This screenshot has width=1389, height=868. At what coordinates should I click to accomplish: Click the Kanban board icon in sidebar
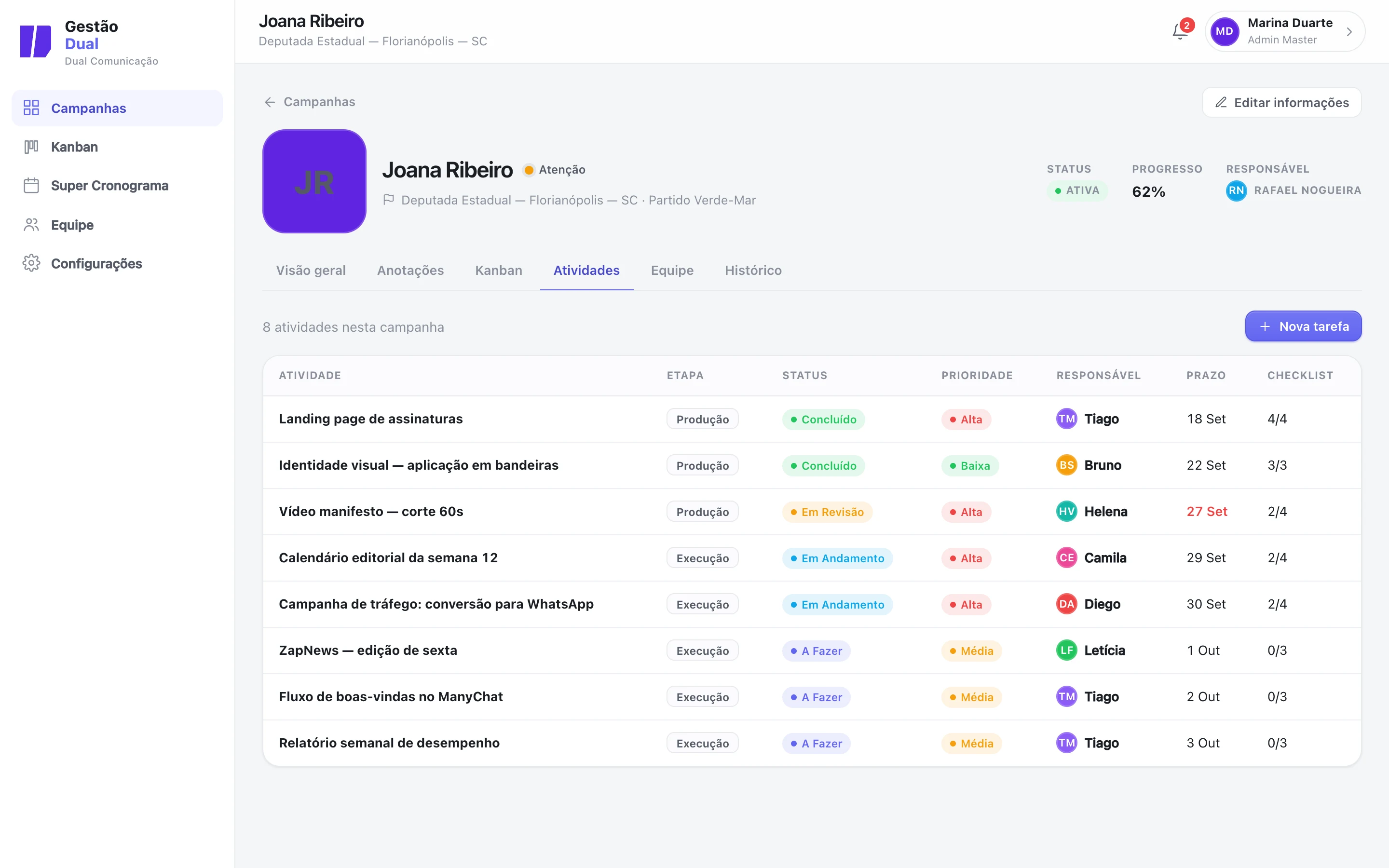coord(31,147)
